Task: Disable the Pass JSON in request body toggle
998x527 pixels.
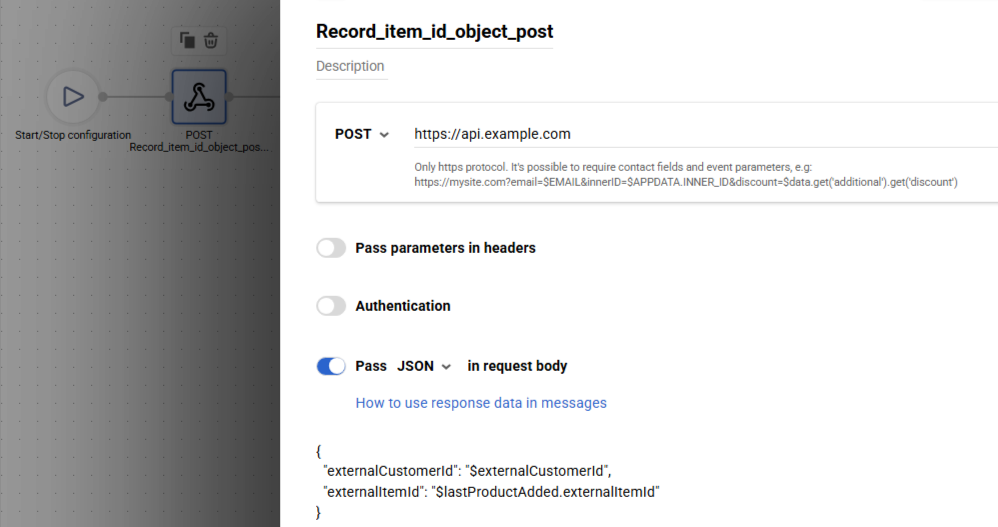Action: pos(331,366)
